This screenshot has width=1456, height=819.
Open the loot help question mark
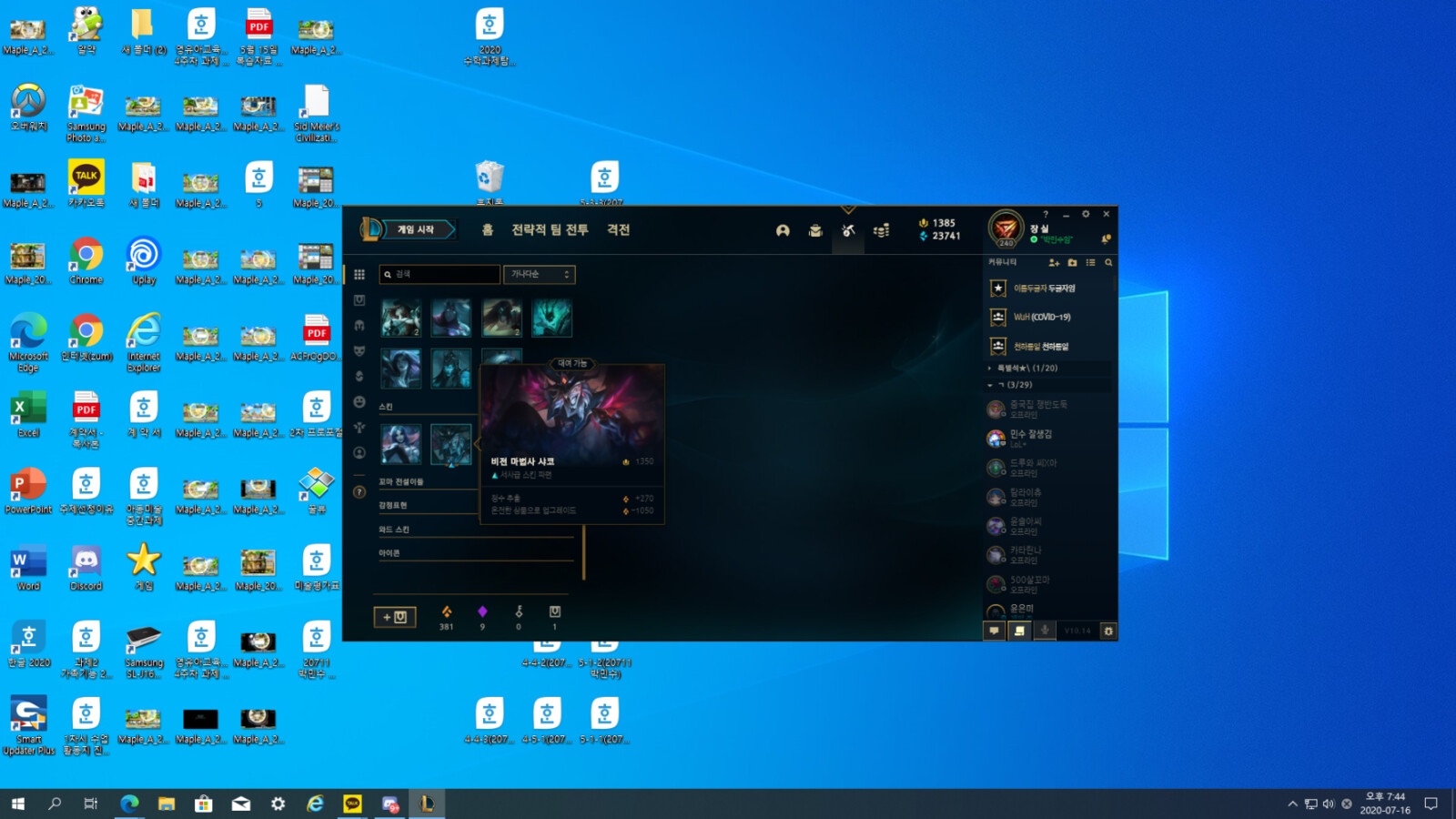tap(359, 492)
